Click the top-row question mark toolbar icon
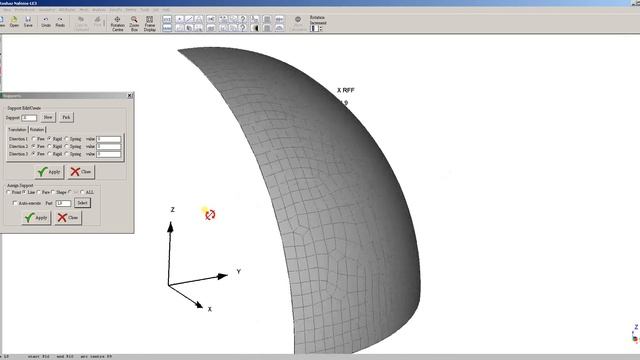 (243, 19)
